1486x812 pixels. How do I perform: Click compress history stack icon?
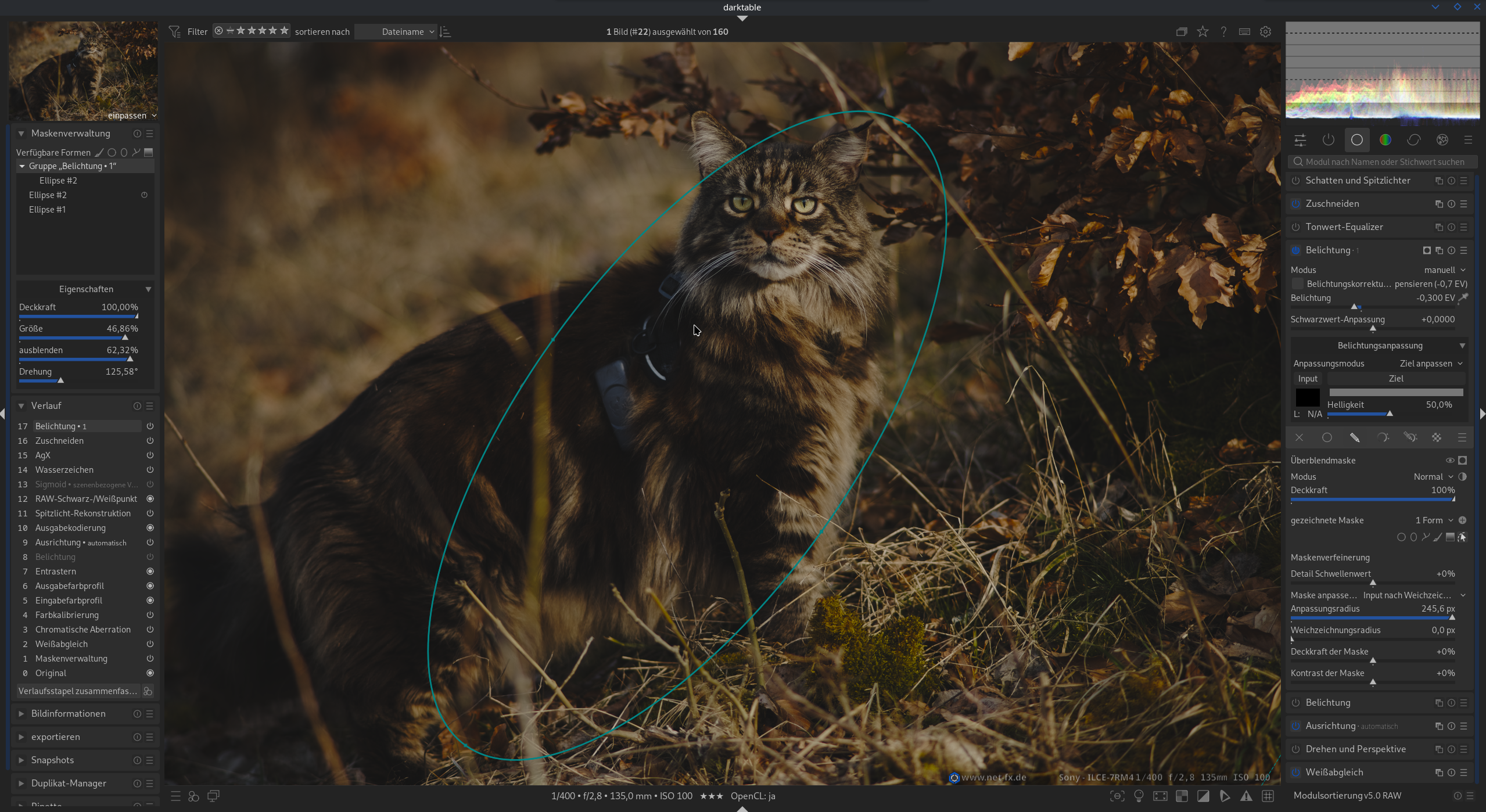coord(148,691)
